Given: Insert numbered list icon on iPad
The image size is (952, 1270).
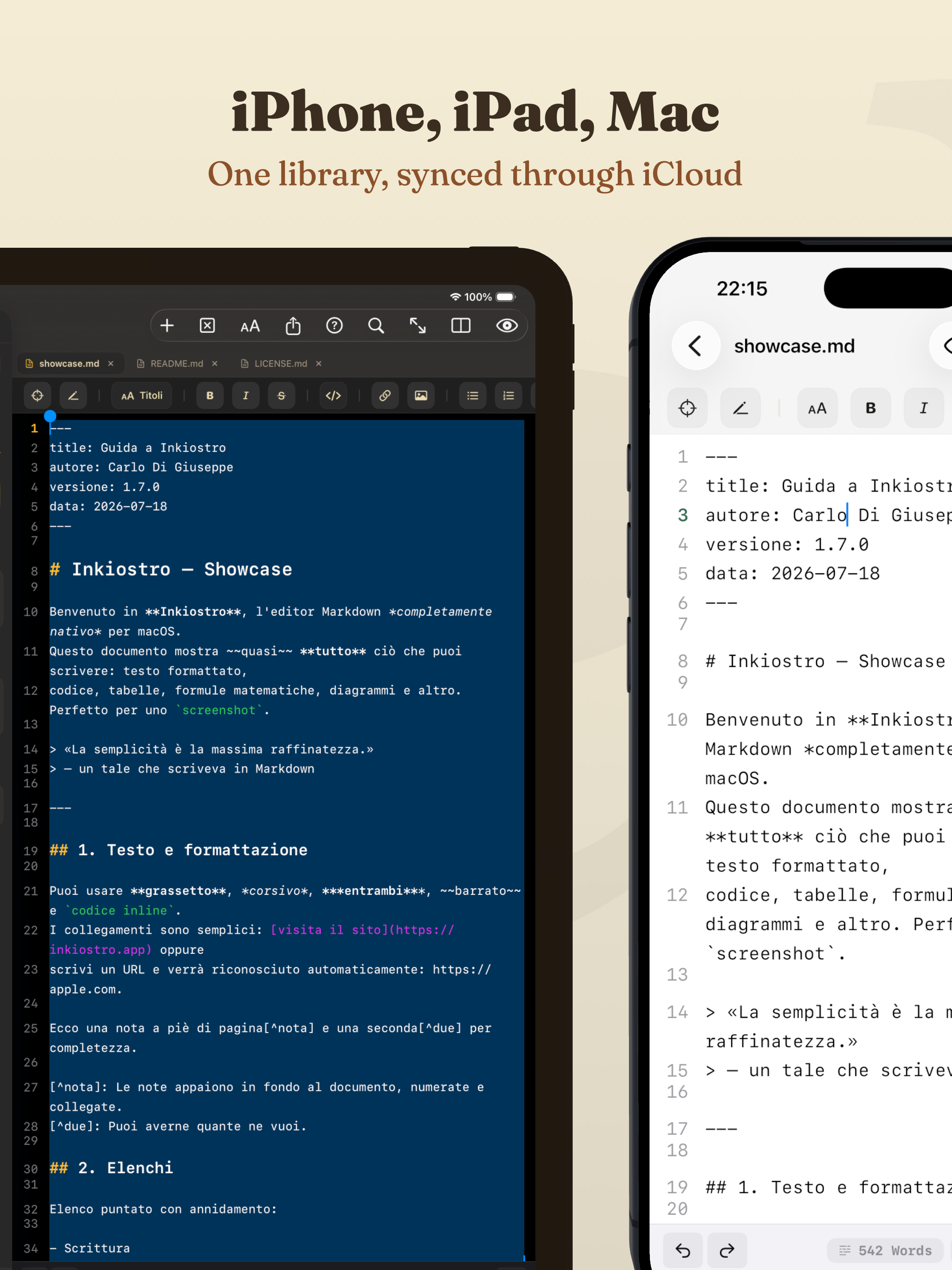Looking at the screenshot, I should click(508, 396).
